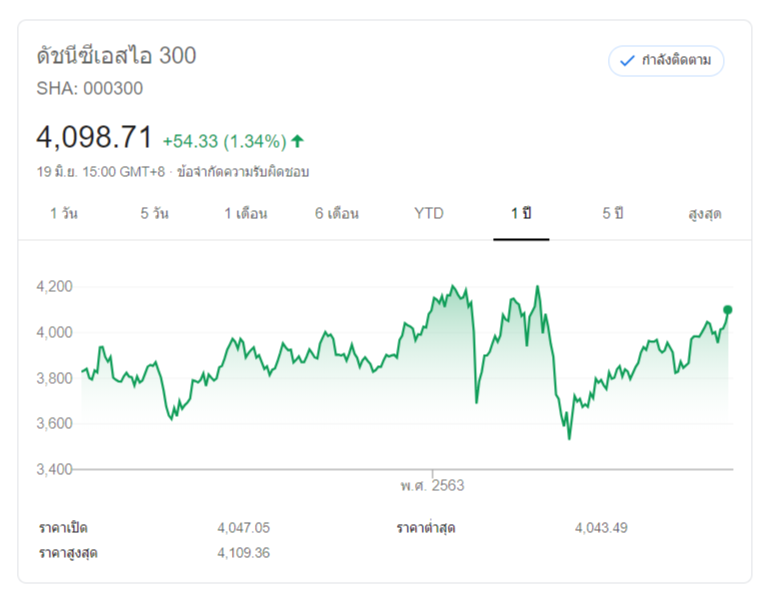The width and height of the screenshot is (763, 599).
Task: Click the +54.33 (1.34%) change value
Action: pyautogui.click(x=224, y=141)
